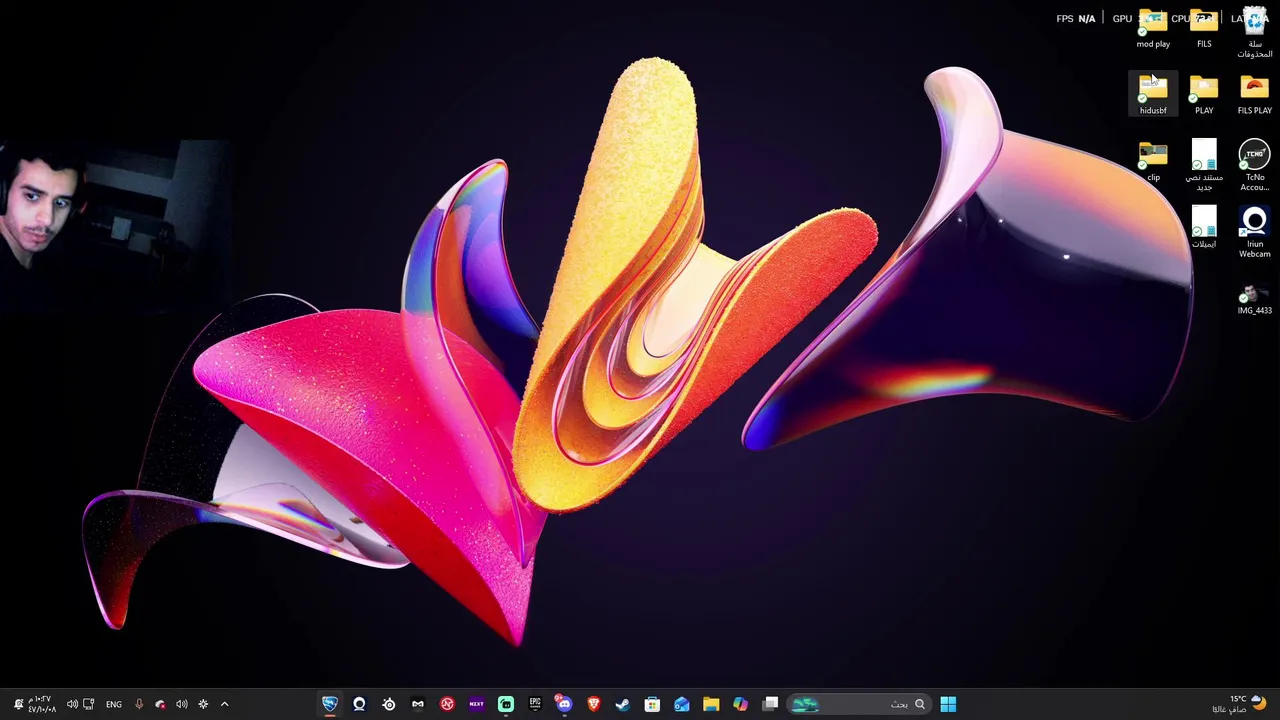
Task: Open the network status tray icon
Action: click(x=89, y=704)
